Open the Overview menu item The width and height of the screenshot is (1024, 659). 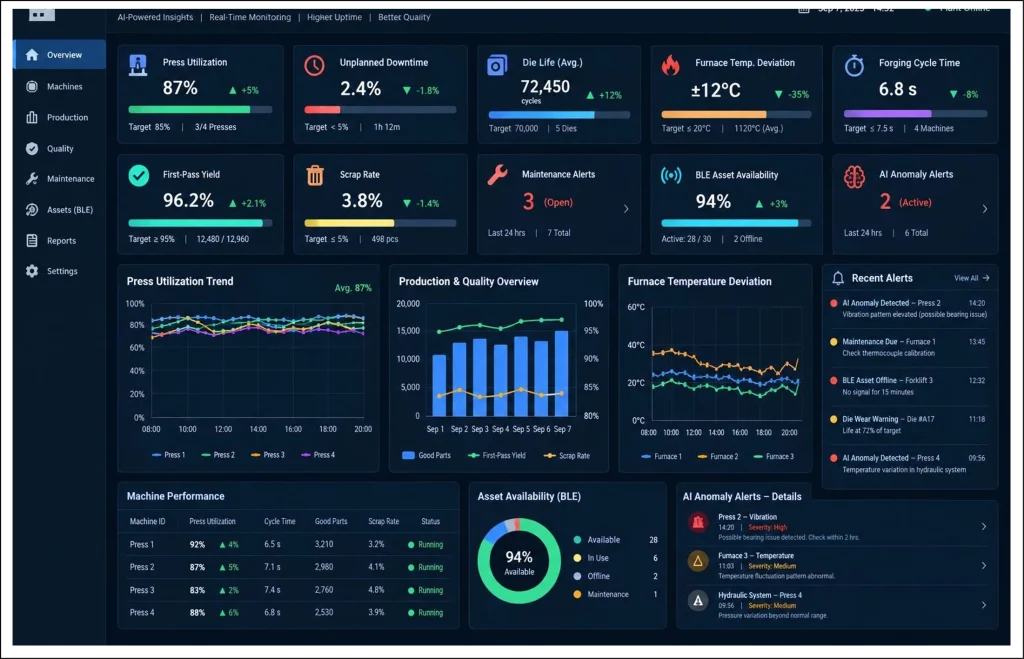[x=59, y=55]
